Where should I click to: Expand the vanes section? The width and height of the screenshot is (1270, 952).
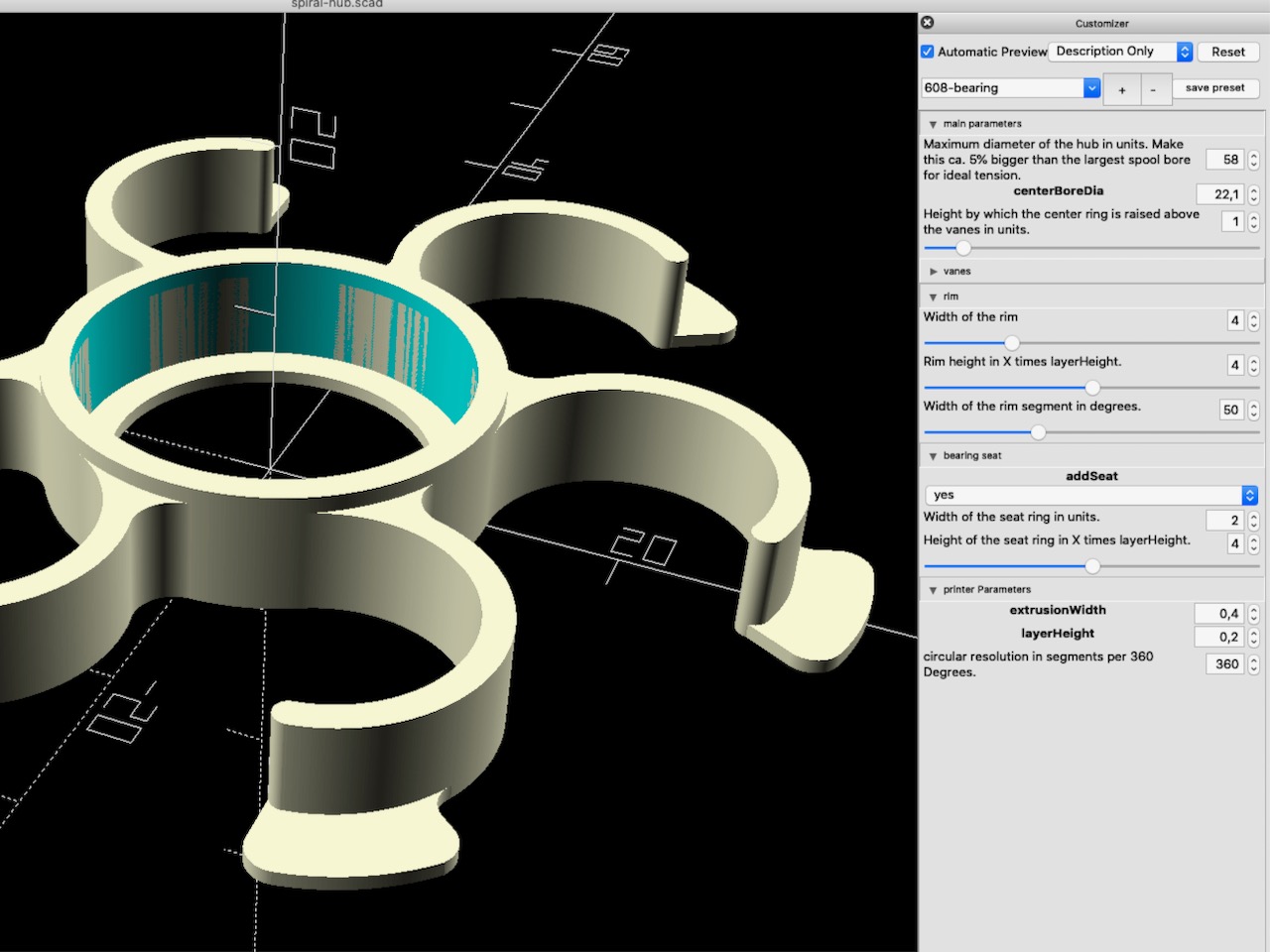933,272
